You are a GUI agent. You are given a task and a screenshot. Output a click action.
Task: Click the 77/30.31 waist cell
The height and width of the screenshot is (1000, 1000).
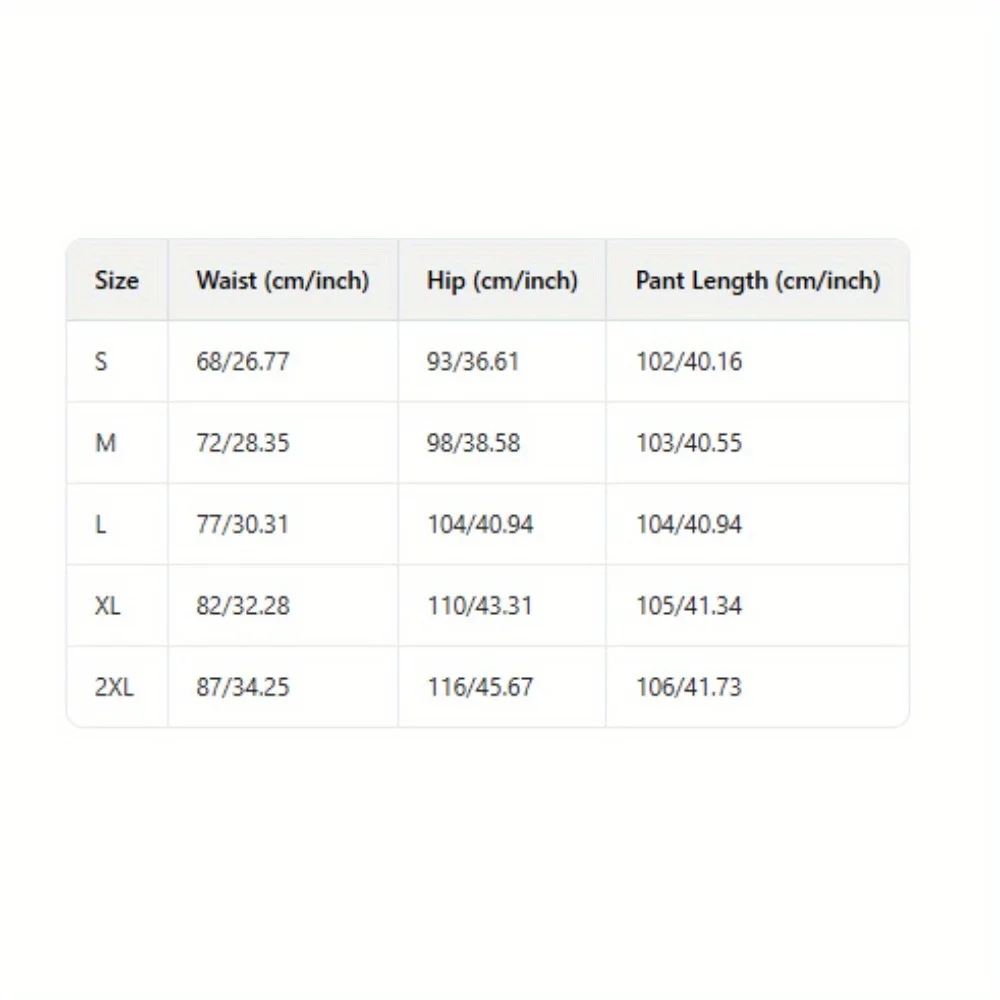point(243,525)
